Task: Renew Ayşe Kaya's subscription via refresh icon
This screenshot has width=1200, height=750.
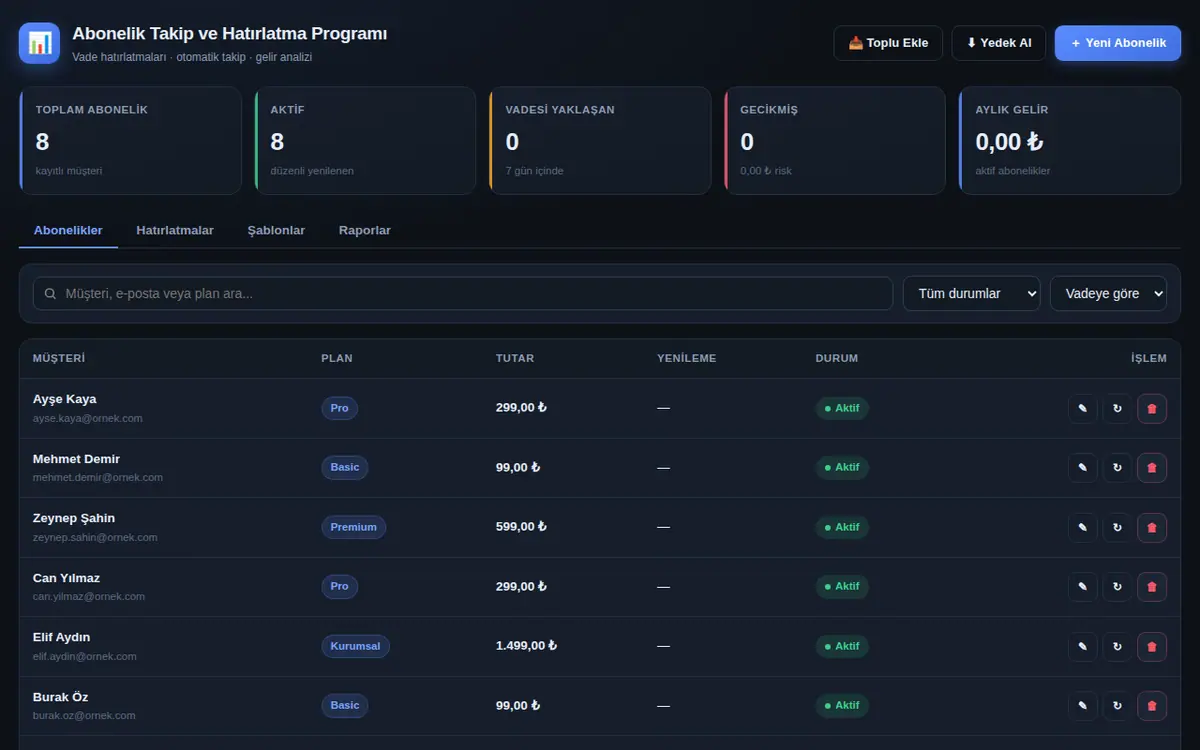Action: click(x=1117, y=408)
